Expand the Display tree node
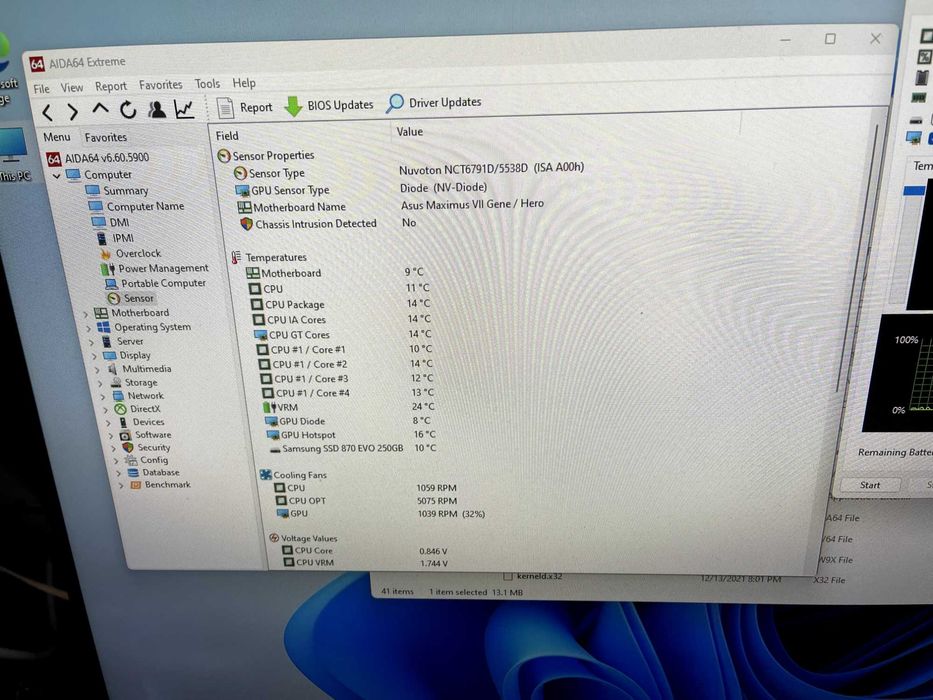Image resolution: width=933 pixels, height=700 pixels. [x=95, y=356]
